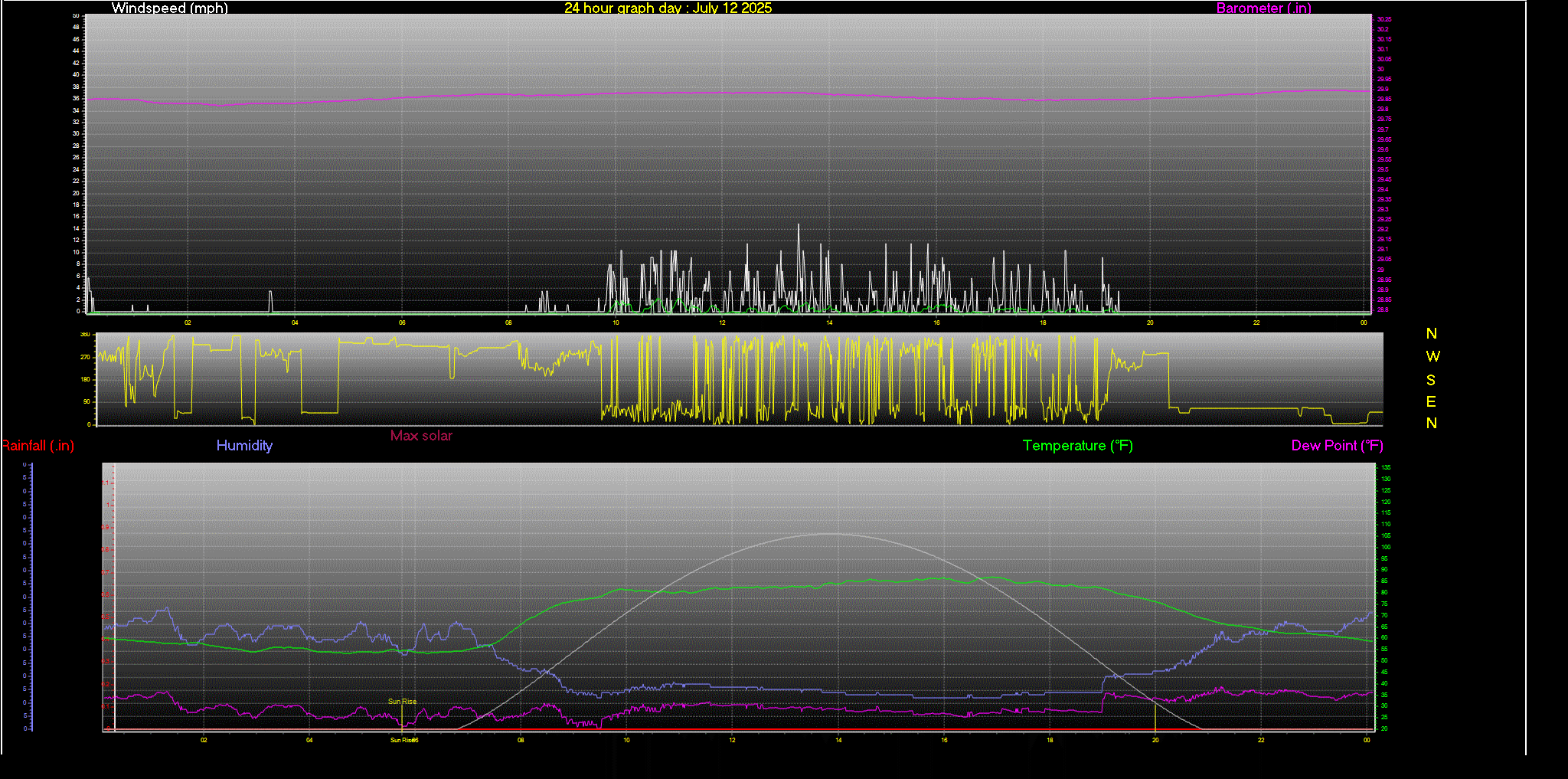The width and height of the screenshot is (1568, 779).
Task: Click the W compass direction letter
Action: click(1432, 356)
